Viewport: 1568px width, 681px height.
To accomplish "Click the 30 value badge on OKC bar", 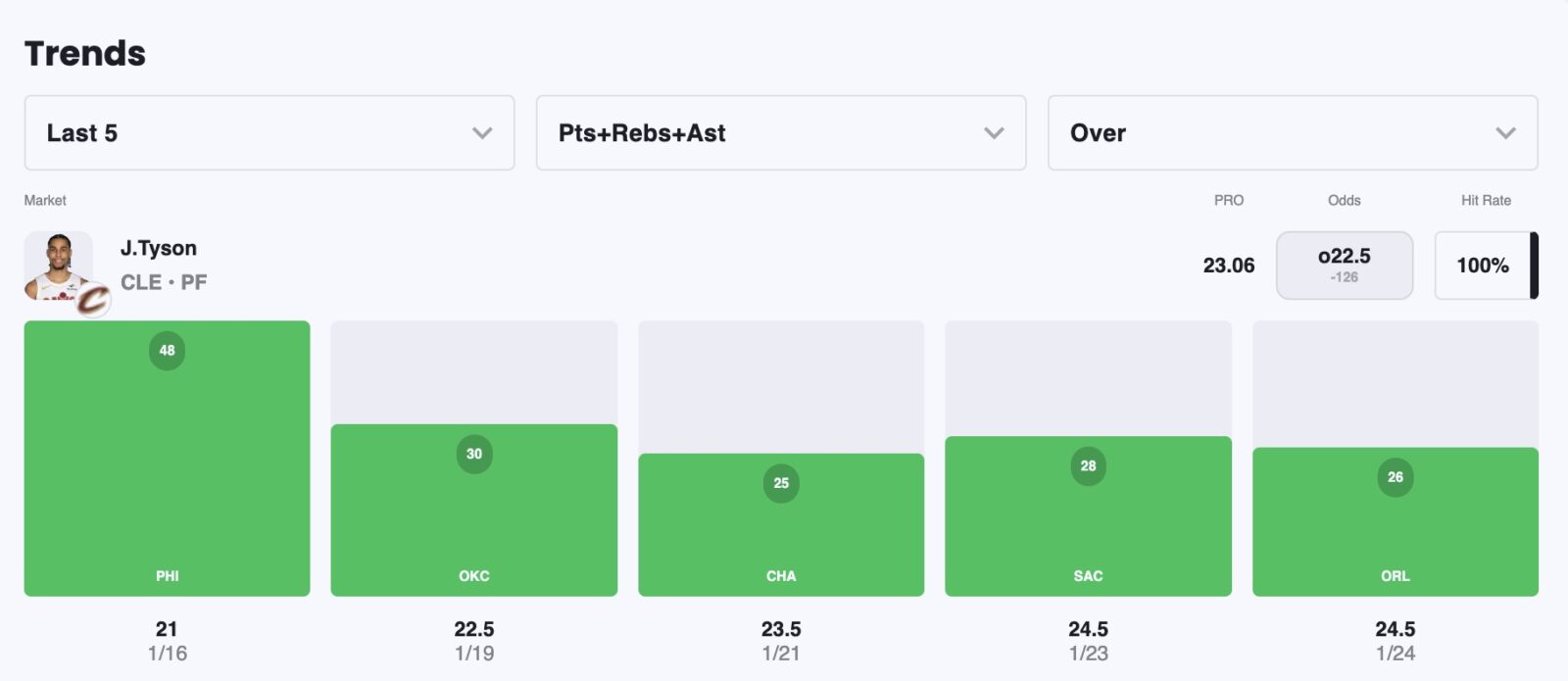I will tap(474, 455).
